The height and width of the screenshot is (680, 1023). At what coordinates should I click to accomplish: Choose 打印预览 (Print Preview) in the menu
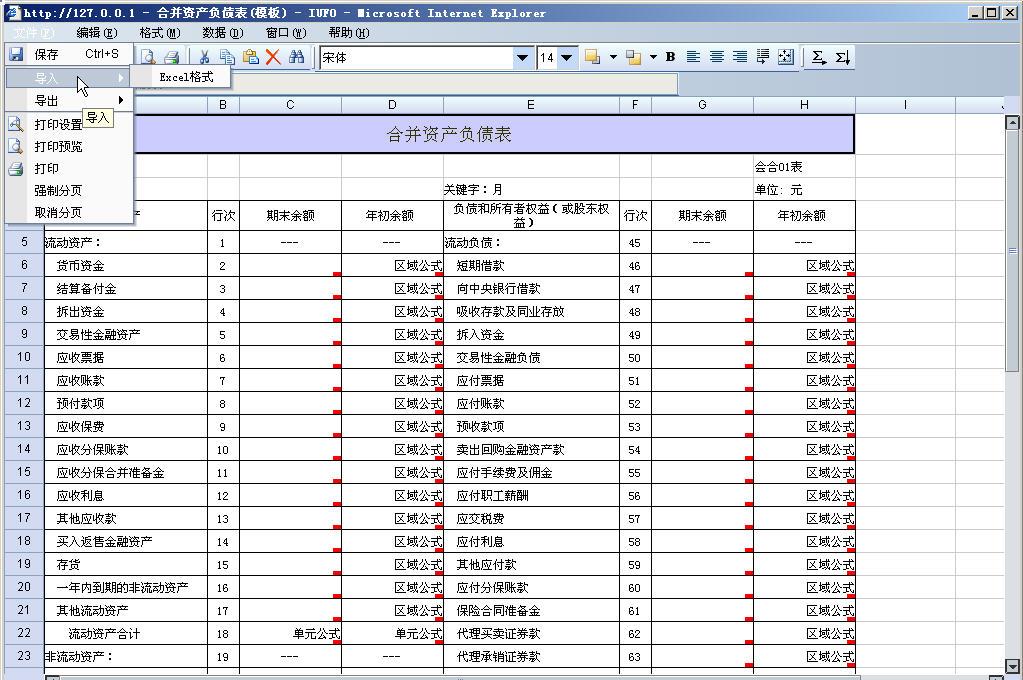tap(58, 147)
